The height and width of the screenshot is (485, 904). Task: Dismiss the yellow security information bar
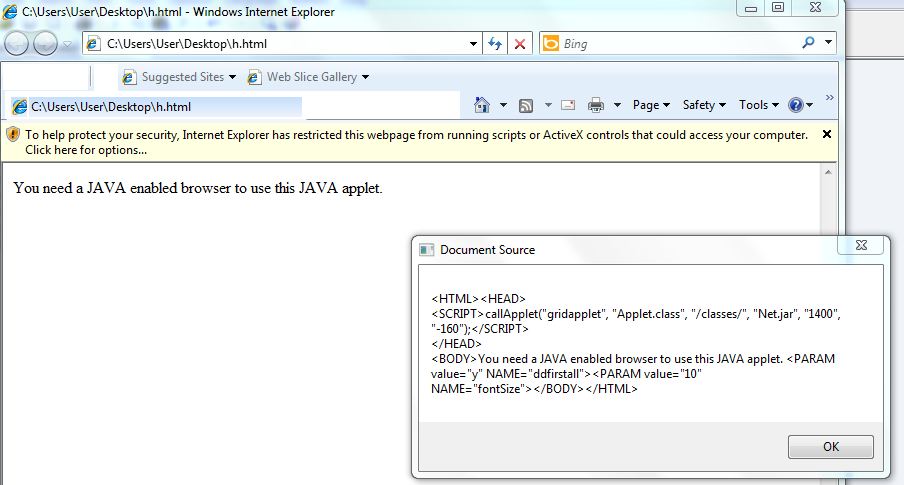tap(827, 134)
